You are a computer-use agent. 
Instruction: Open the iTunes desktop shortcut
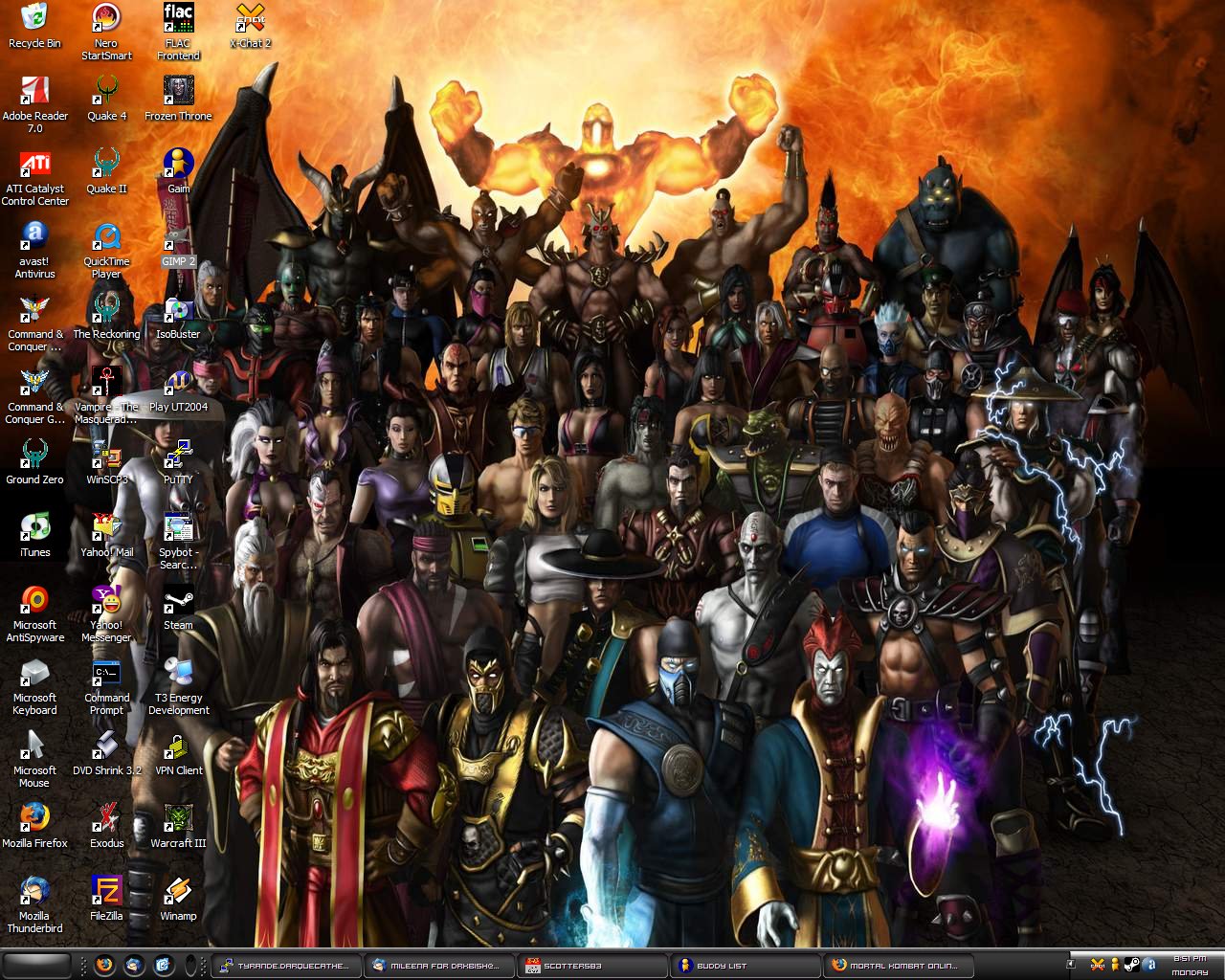click(x=34, y=535)
